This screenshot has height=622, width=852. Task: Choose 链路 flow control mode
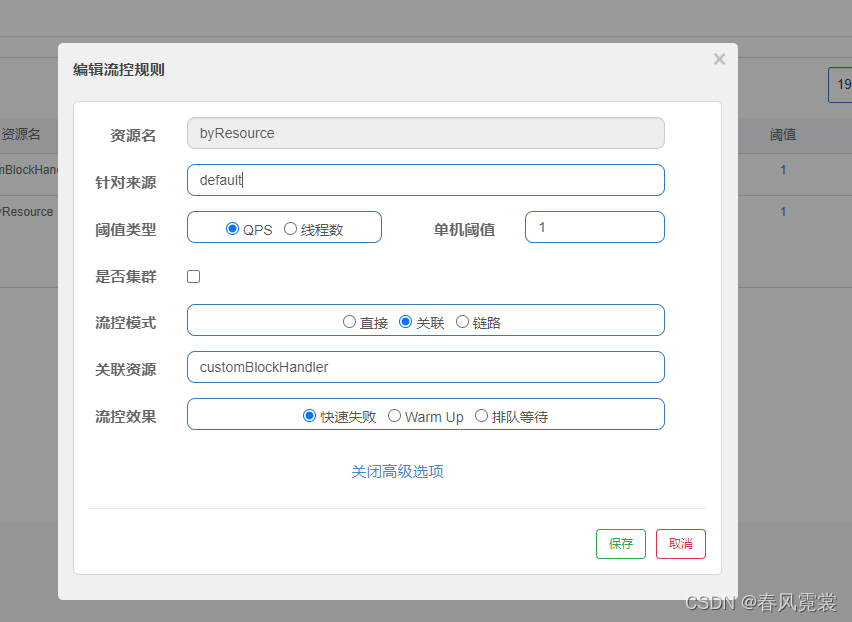pos(462,322)
